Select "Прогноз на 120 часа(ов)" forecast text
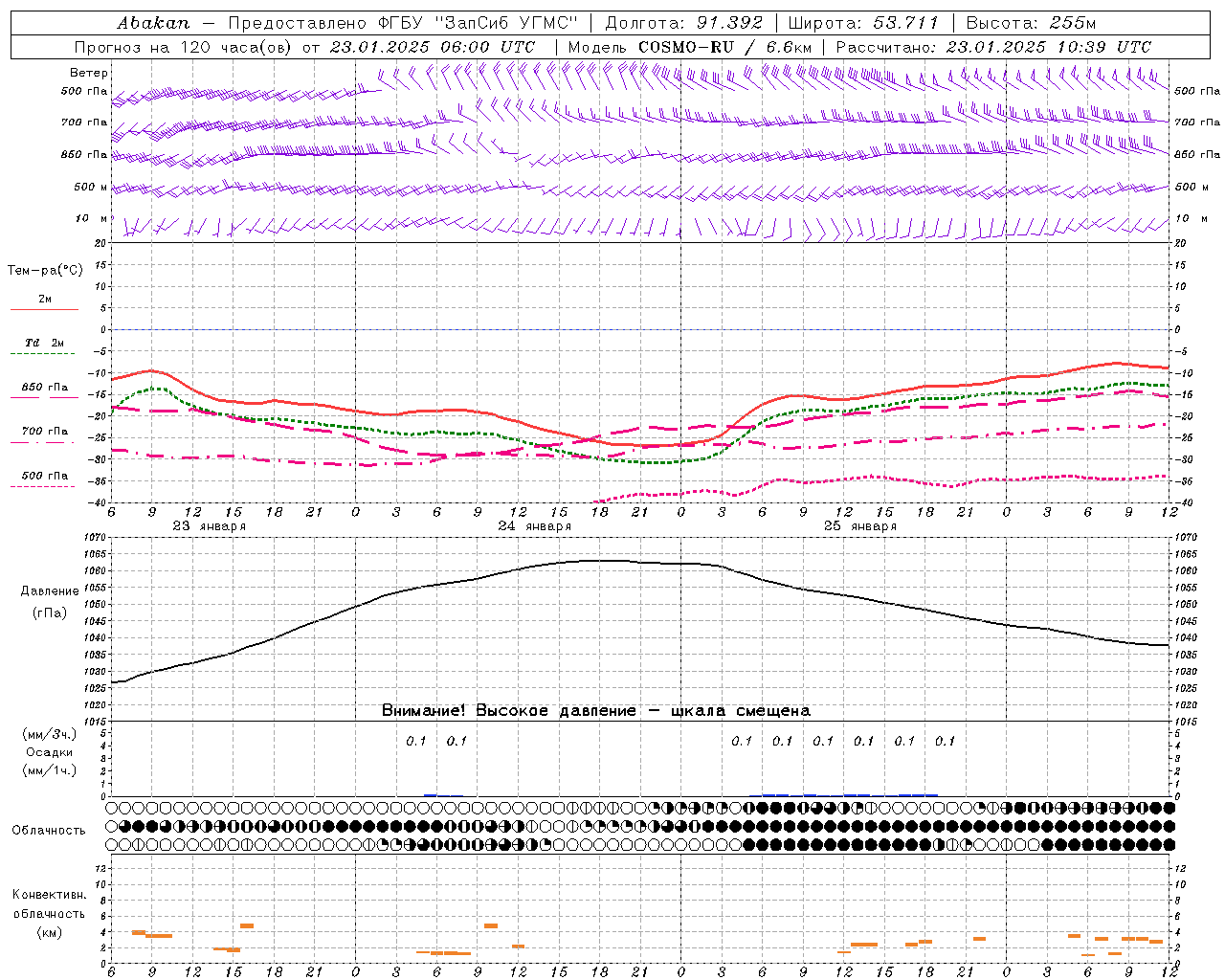 click(x=185, y=47)
